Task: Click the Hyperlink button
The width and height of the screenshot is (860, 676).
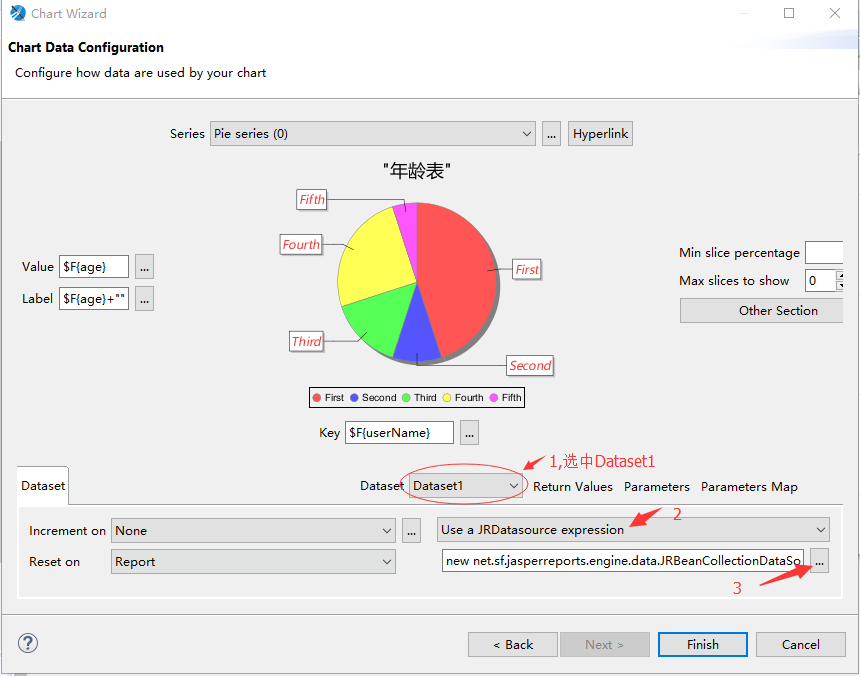Action: 601,134
